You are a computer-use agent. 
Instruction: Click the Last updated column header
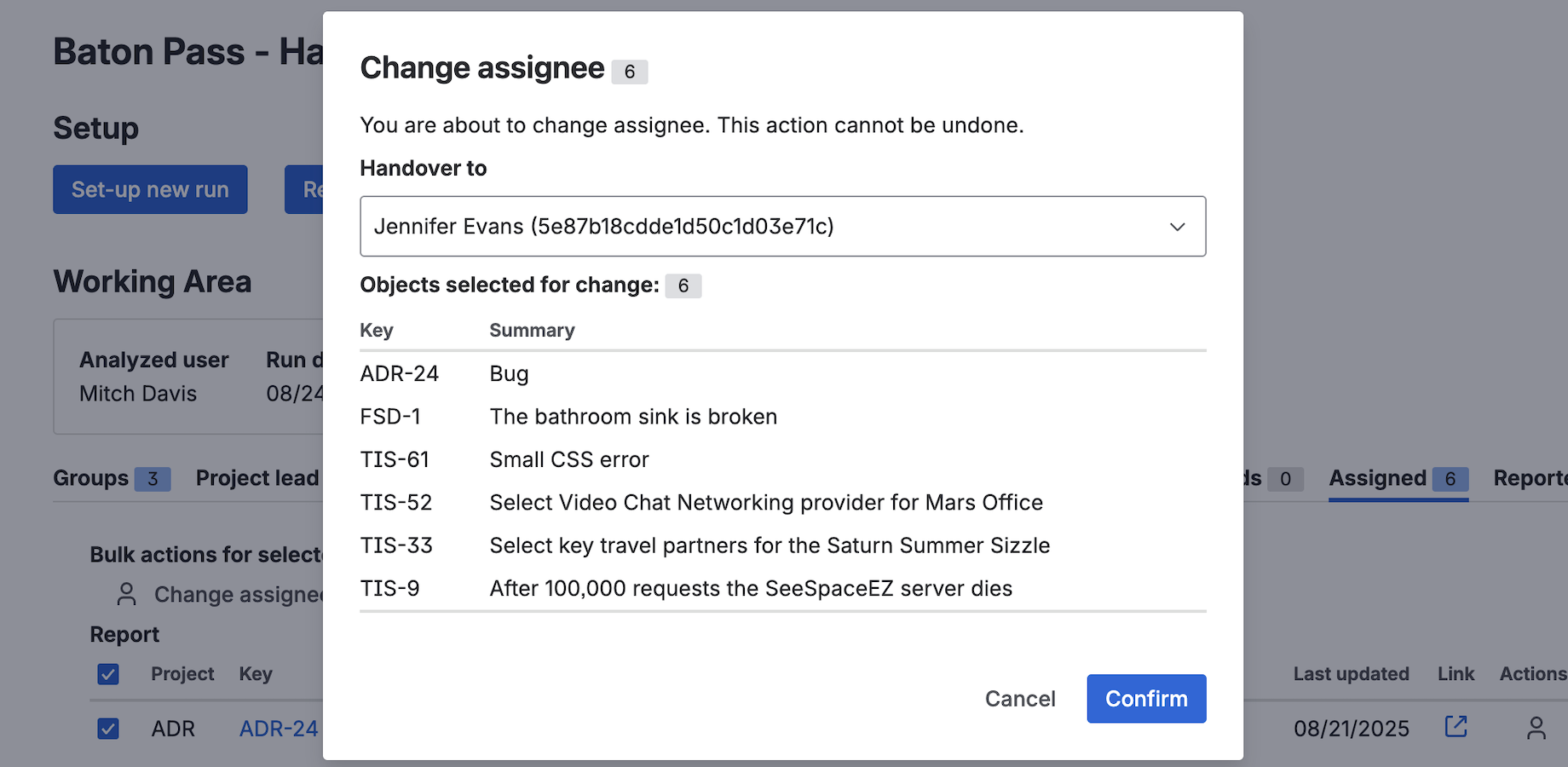tap(1351, 674)
